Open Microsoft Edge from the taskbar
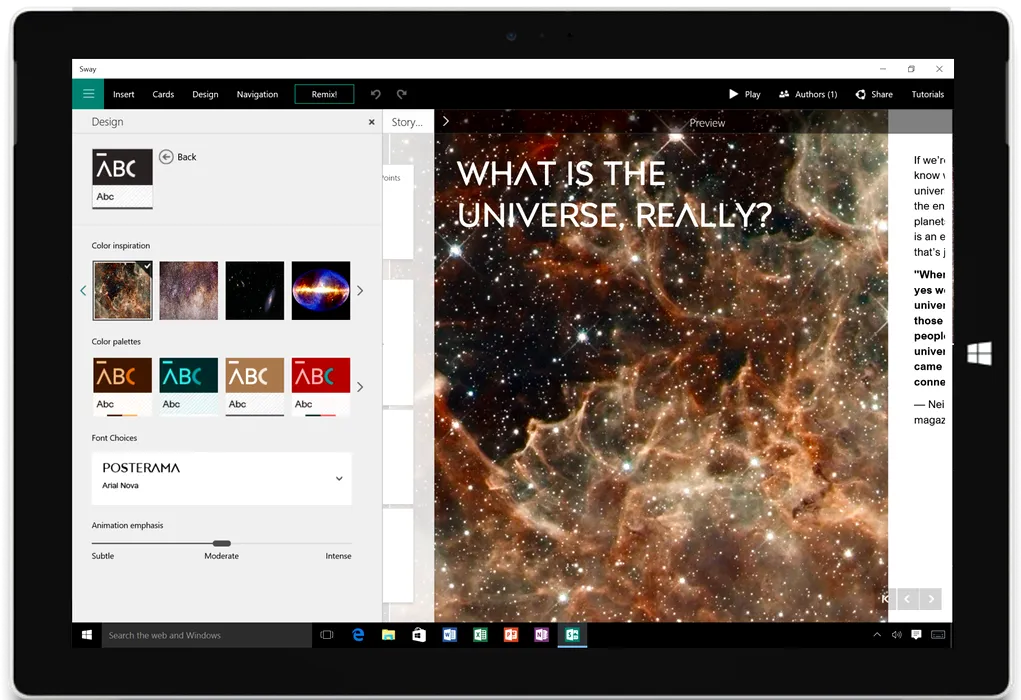 click(357, 635)
